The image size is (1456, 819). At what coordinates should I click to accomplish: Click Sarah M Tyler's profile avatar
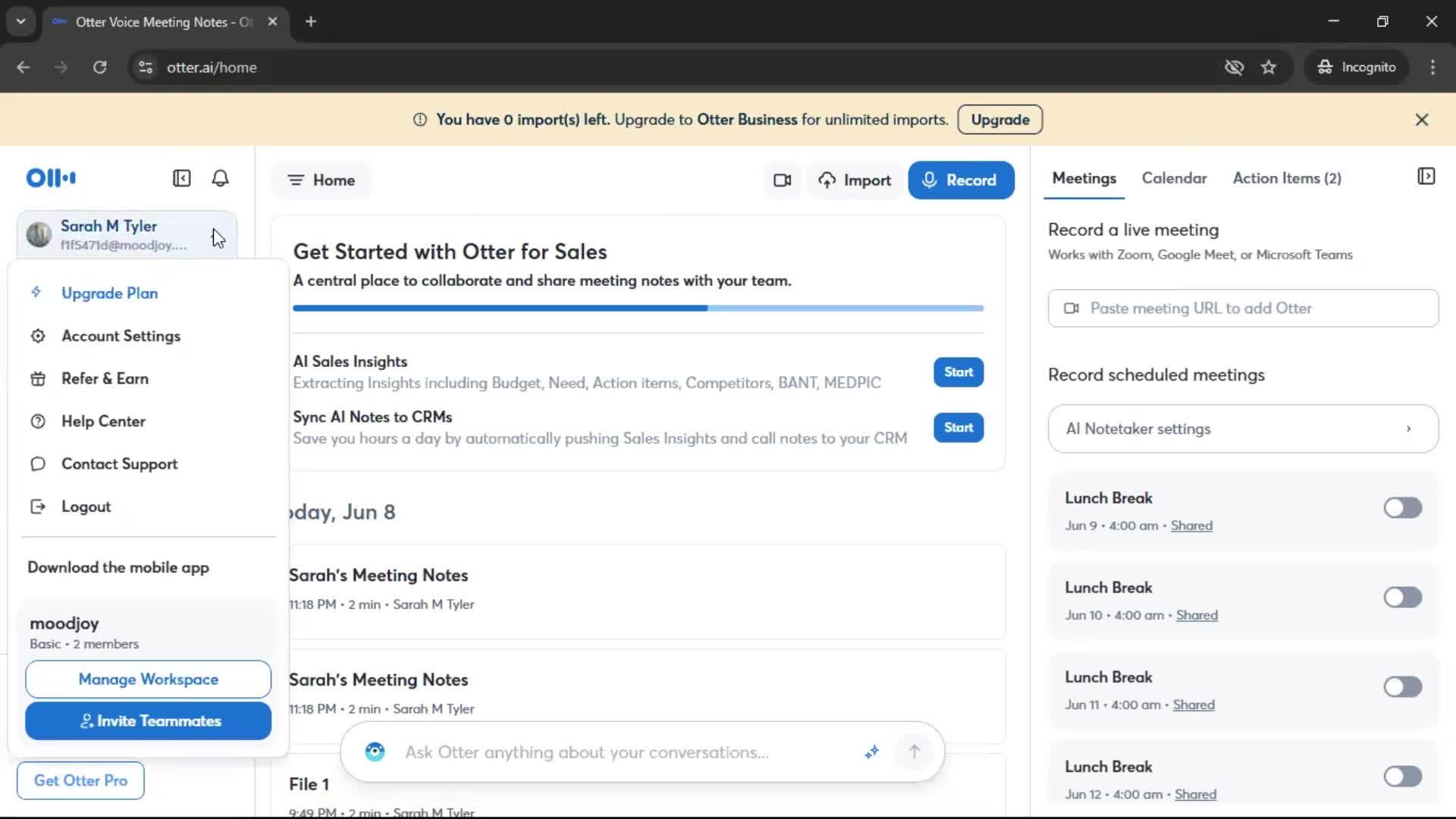click(39, 234)
